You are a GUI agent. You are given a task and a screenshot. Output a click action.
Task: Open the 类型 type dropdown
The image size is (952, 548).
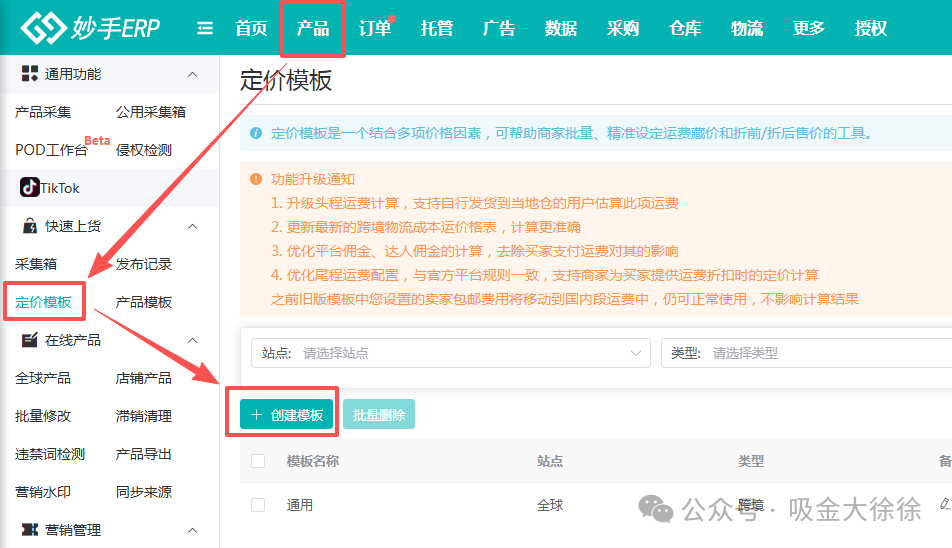tap(806, 353)
